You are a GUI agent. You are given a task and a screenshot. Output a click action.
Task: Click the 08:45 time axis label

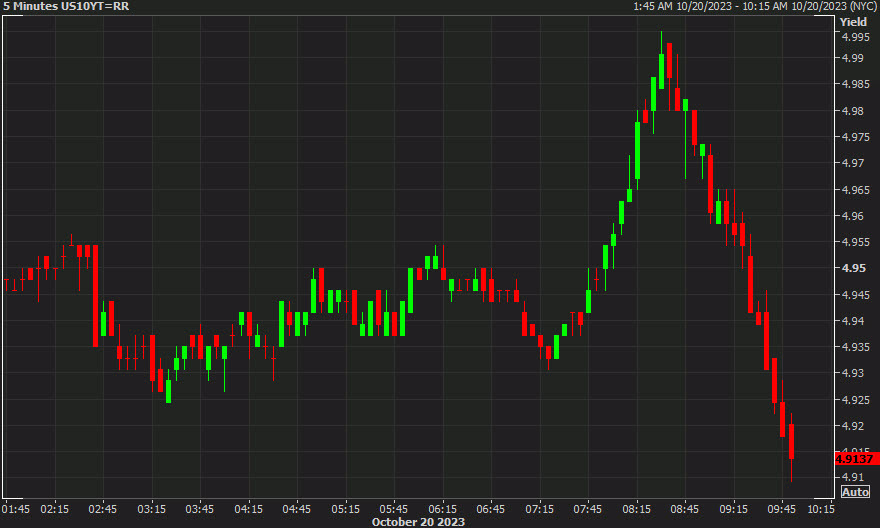[685, 509]
